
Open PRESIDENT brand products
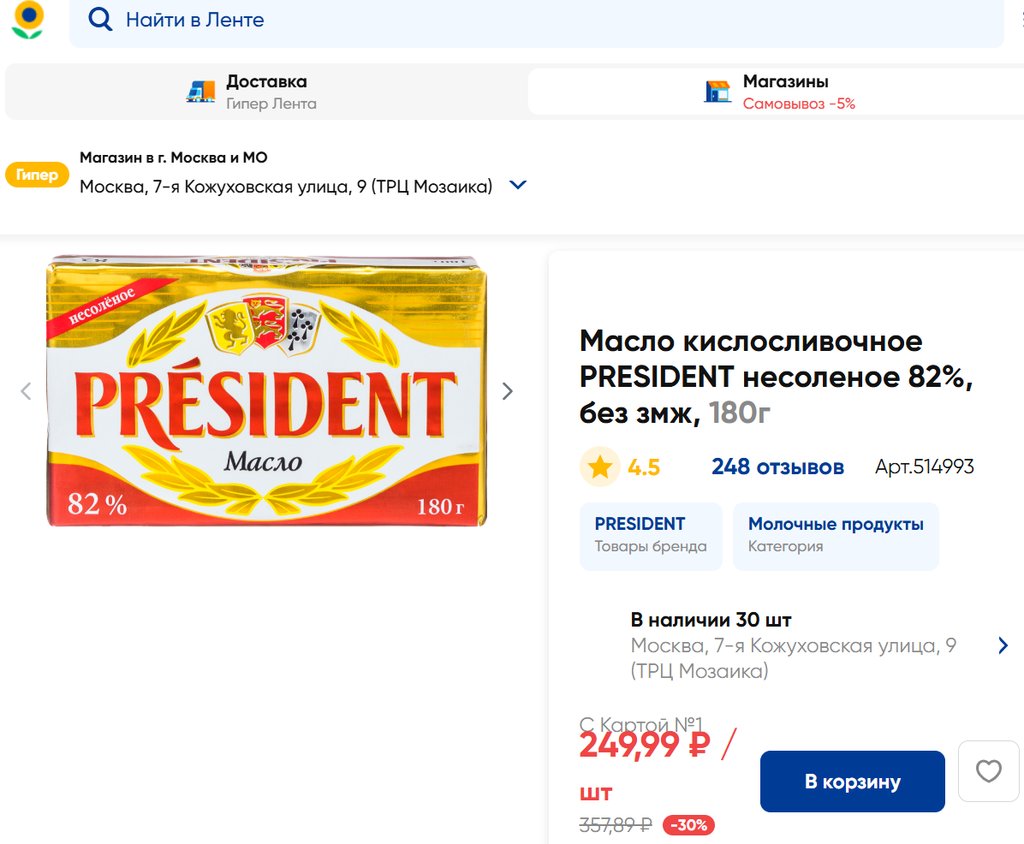click(650, 535)
